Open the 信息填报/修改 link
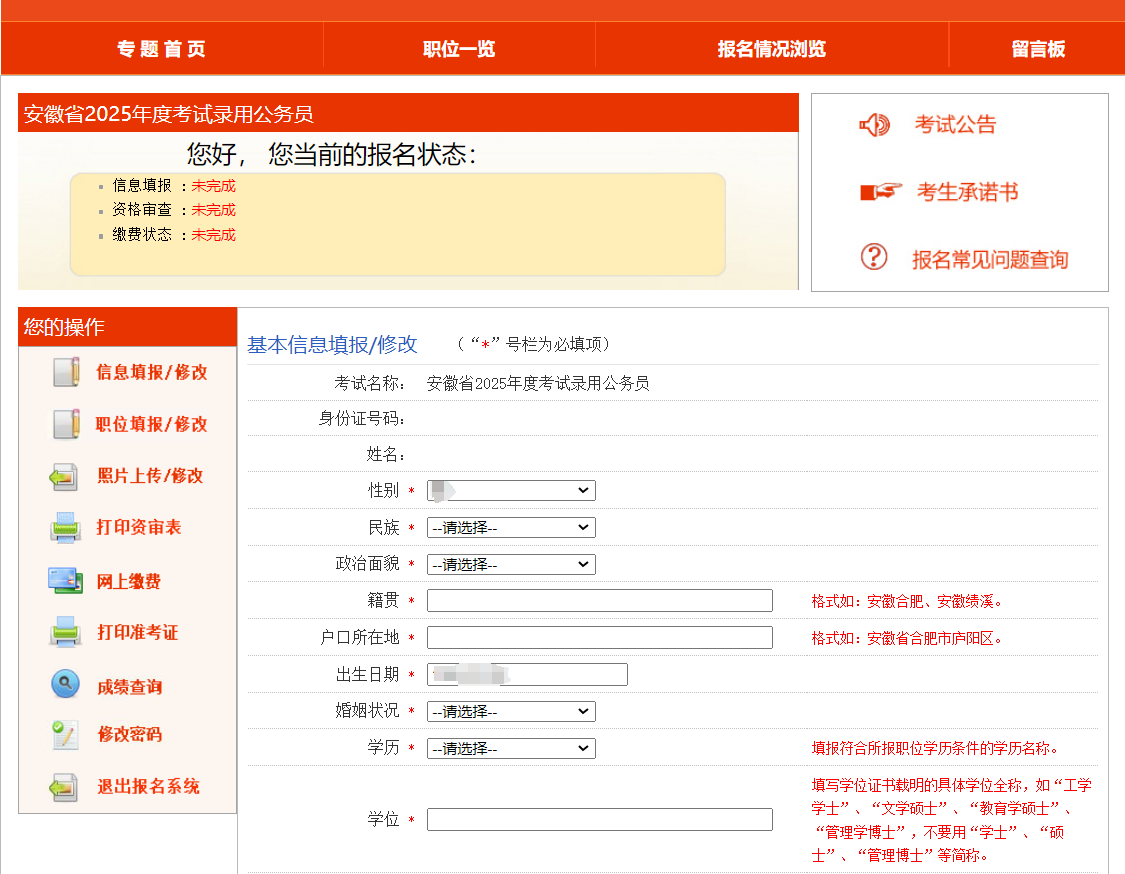1125x874 pixels. coord(152,372)
